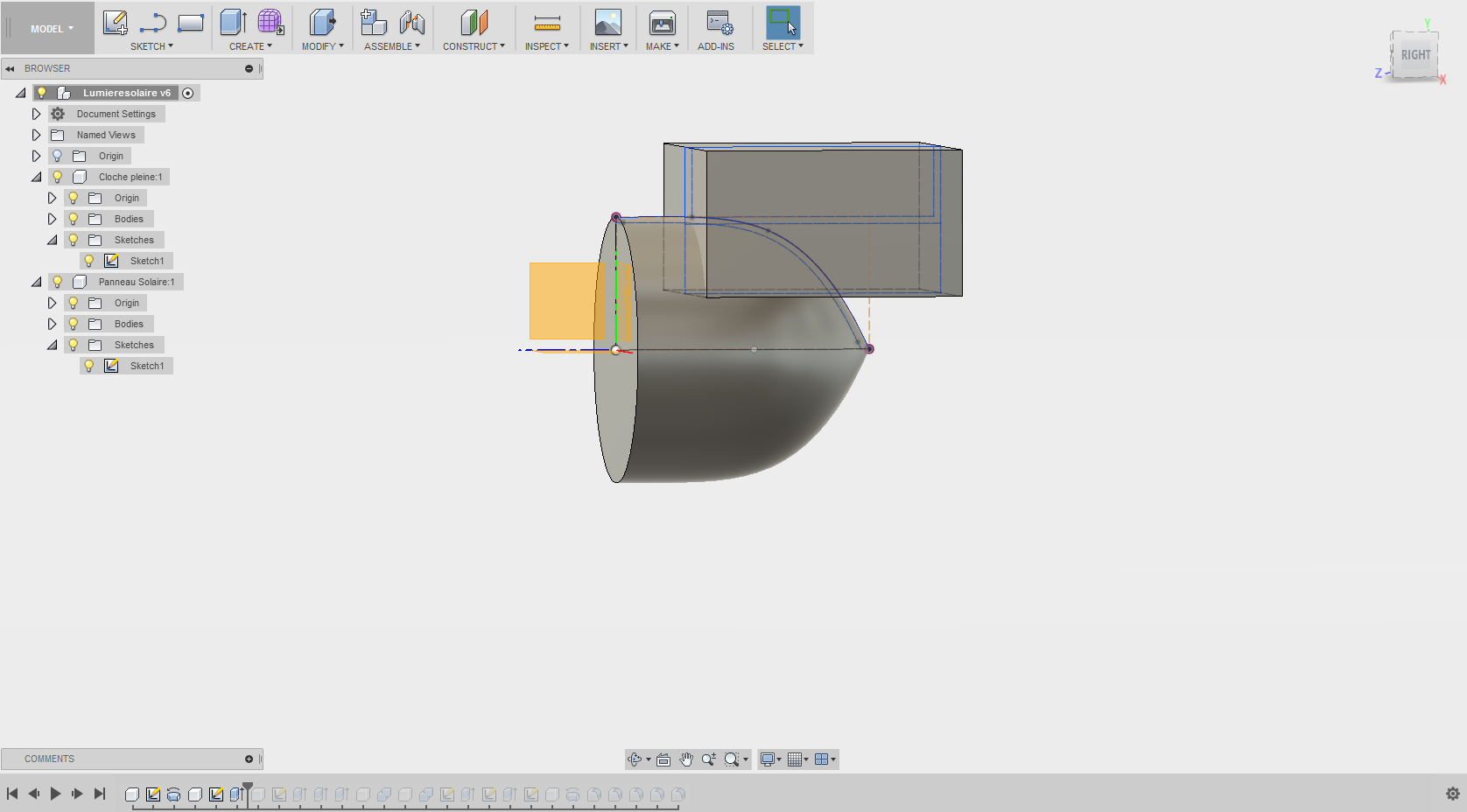Toggle visibility bulb of Cloche pleine:1

(57, 177)
